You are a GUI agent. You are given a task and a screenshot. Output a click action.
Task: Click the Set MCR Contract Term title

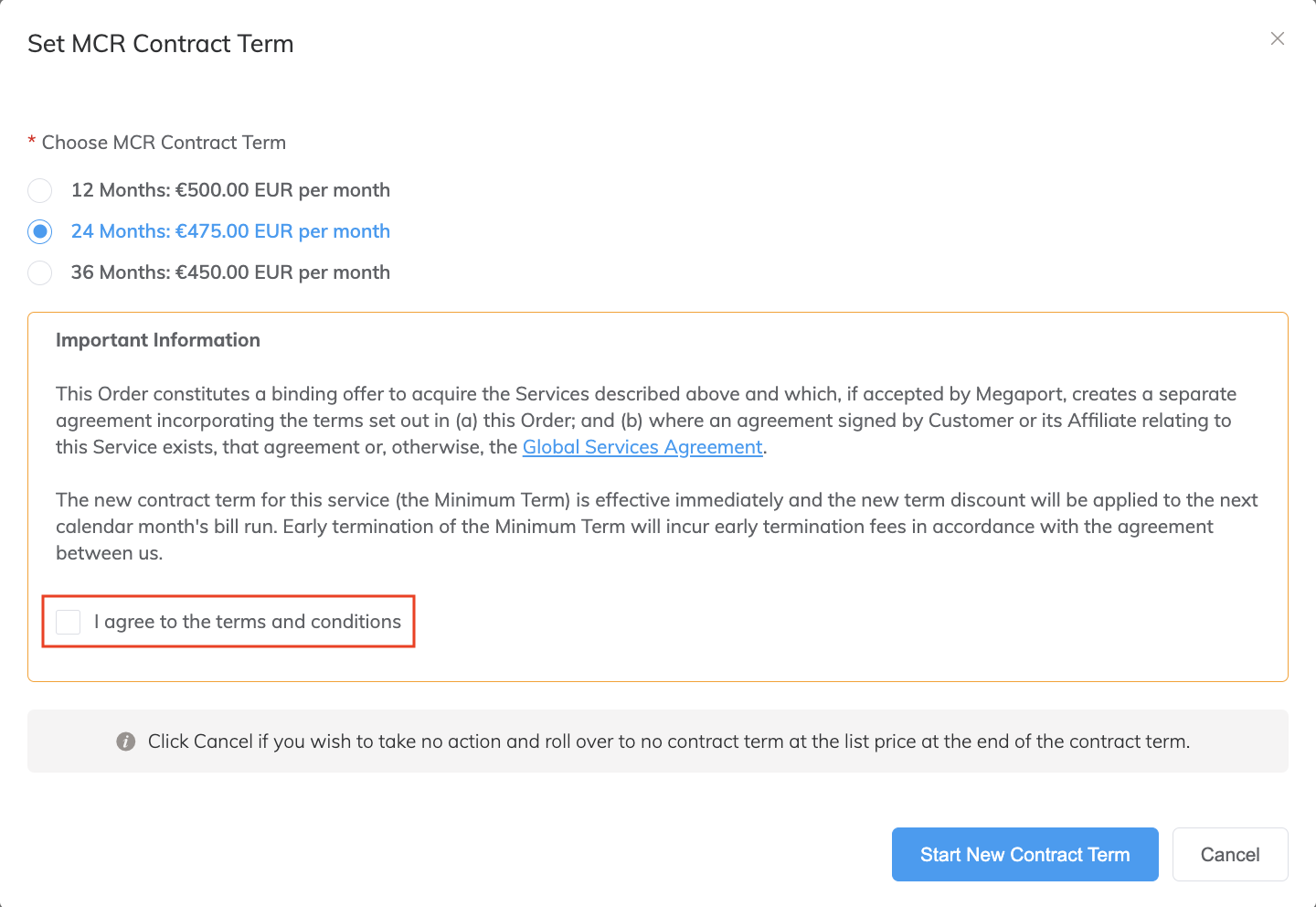(161, 44)
